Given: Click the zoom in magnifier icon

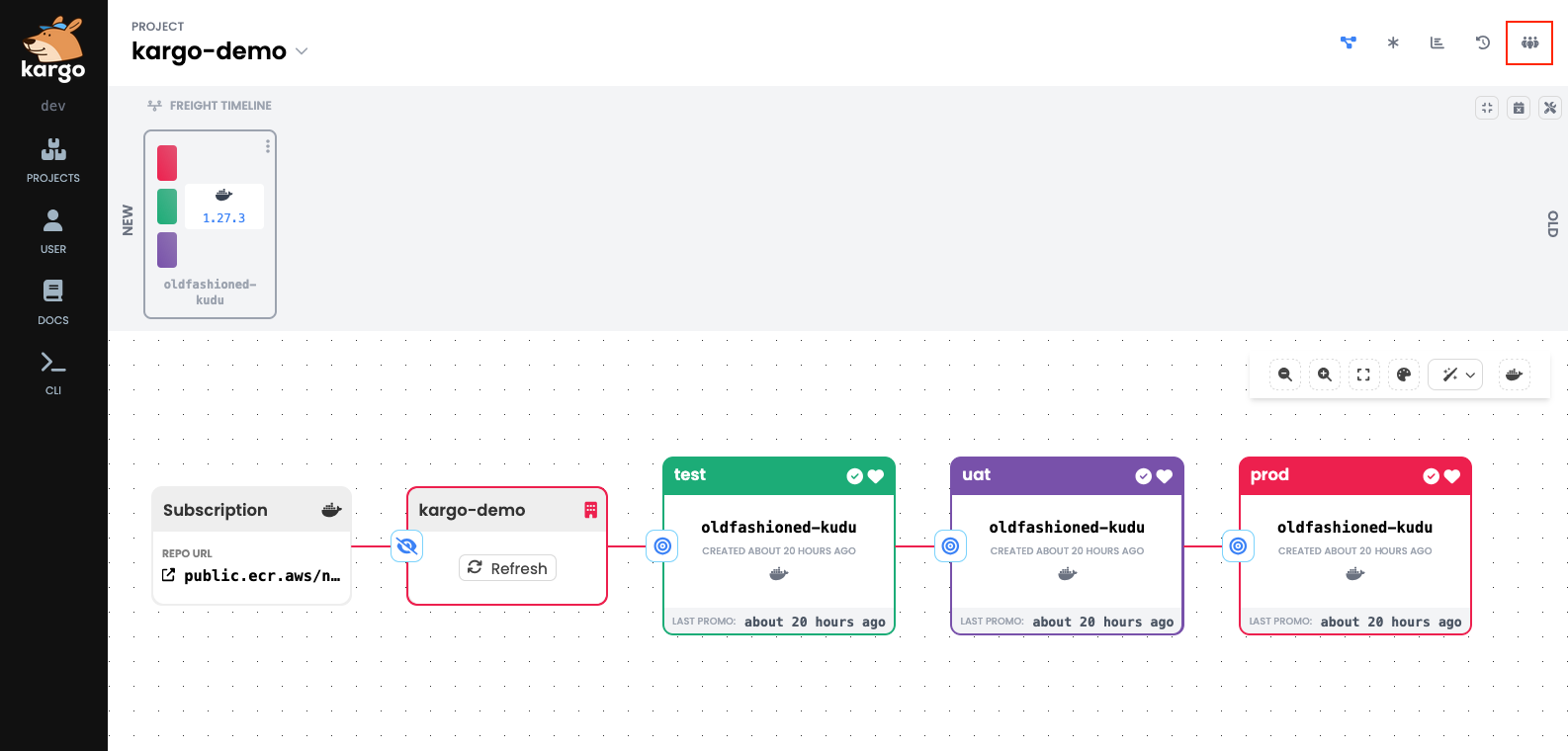Looking at the screenshot, I should (x=1324, y=375).
